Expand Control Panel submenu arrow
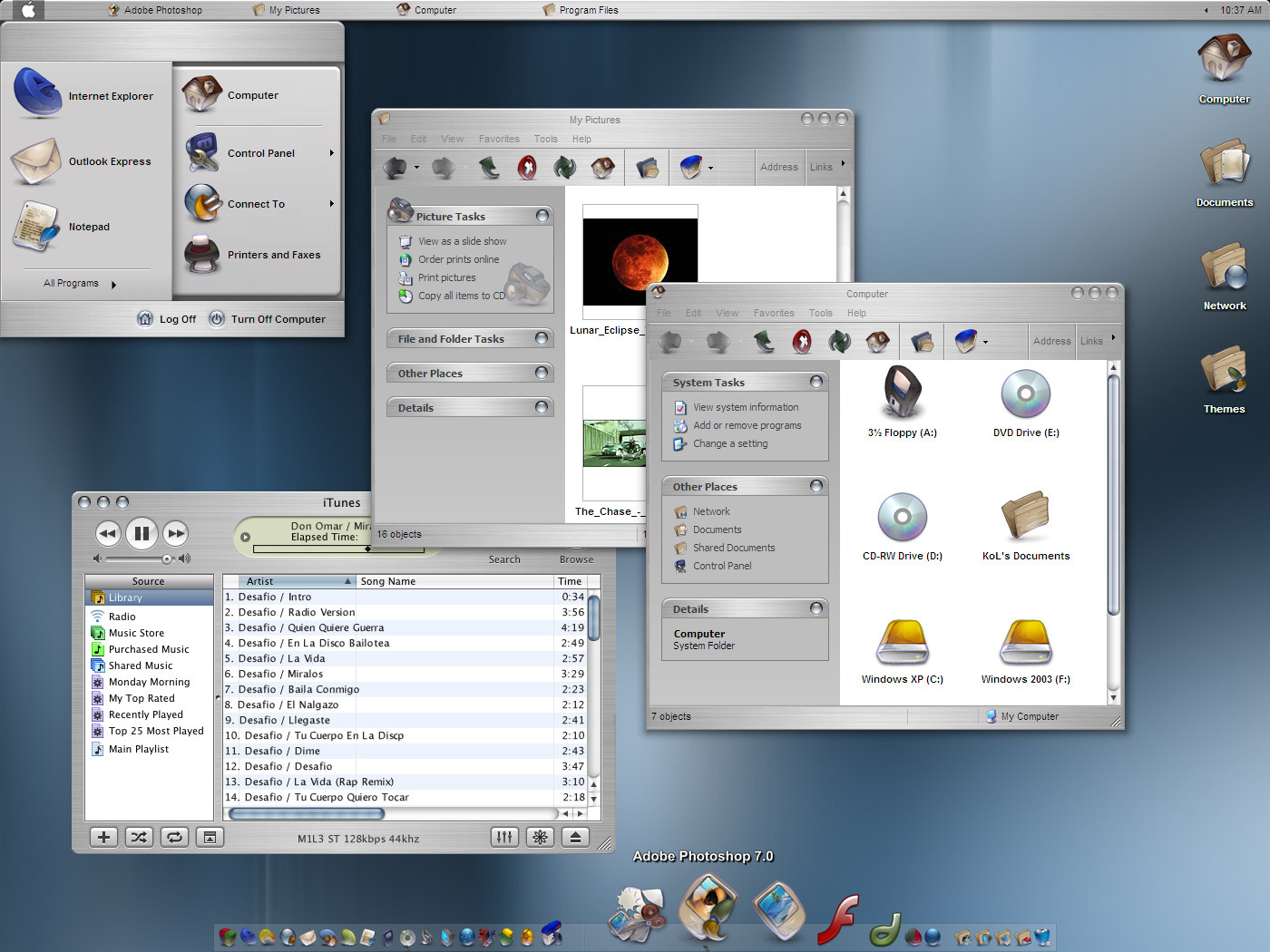1270x952 pixels. [x=331, y=153]
